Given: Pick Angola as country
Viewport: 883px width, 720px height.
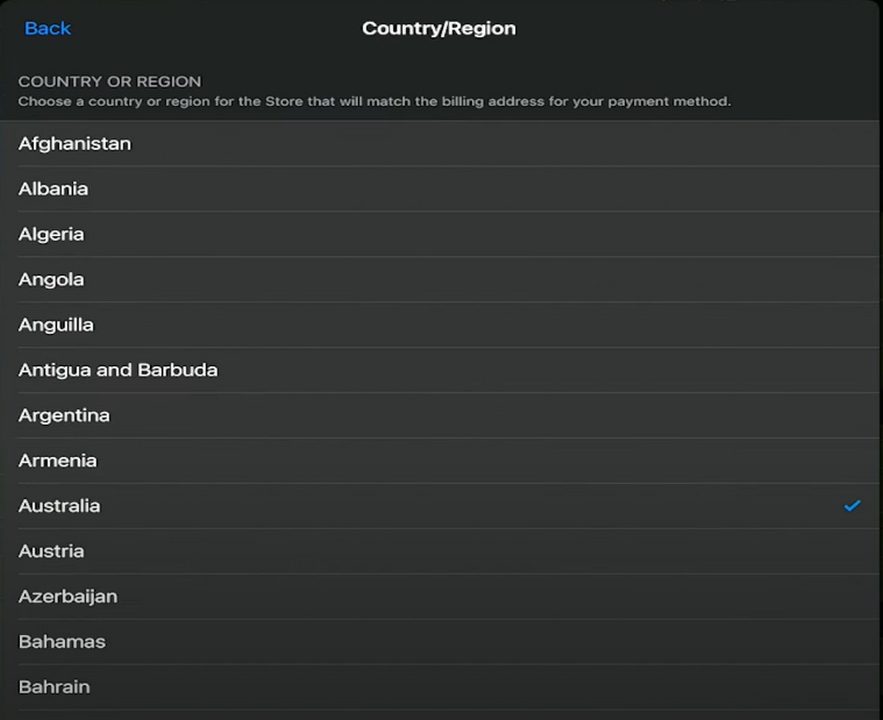Looking at the screenshot, I should pyautogui.click(x=51, y=279).
